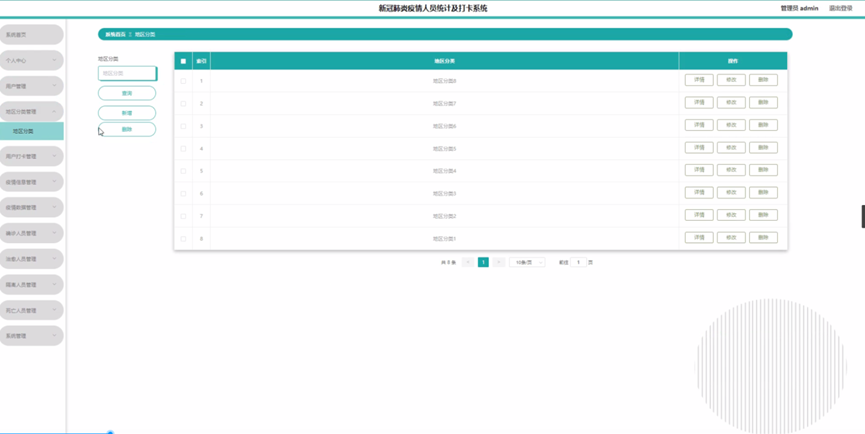Click 删除 for row 地区分类4
The image size is (865, 434).
pyautogui.click(x=763, y=170)
